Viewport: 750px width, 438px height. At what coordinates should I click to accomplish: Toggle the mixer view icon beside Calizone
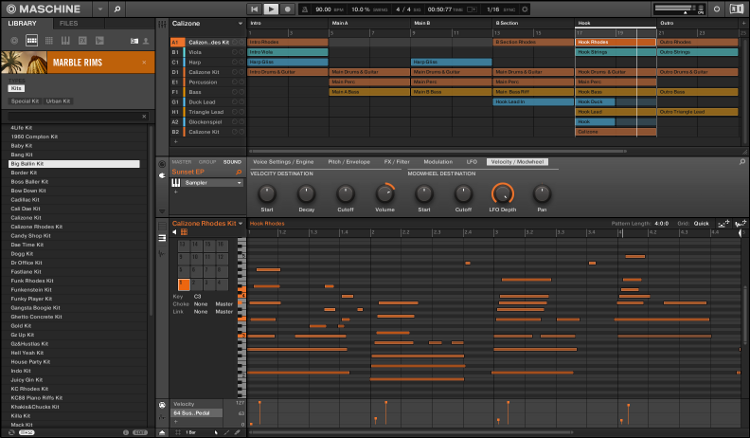click(x=162, y=24)
